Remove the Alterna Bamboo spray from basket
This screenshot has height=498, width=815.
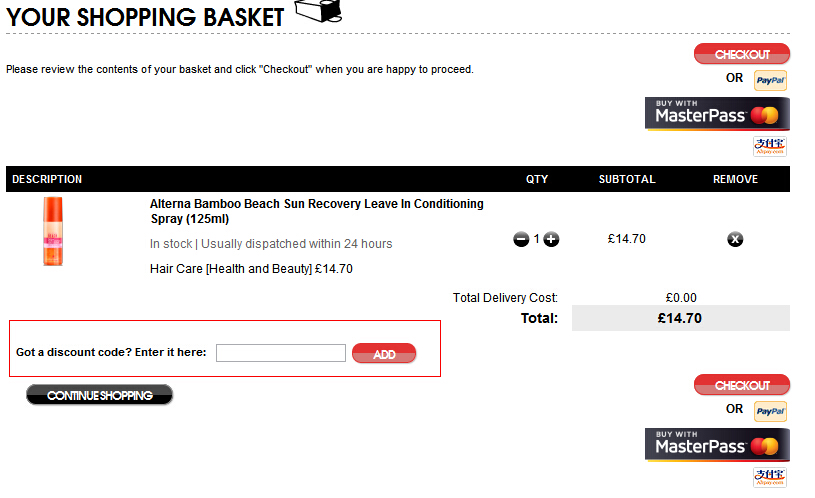pyautogui.click(x=735, y=239)
